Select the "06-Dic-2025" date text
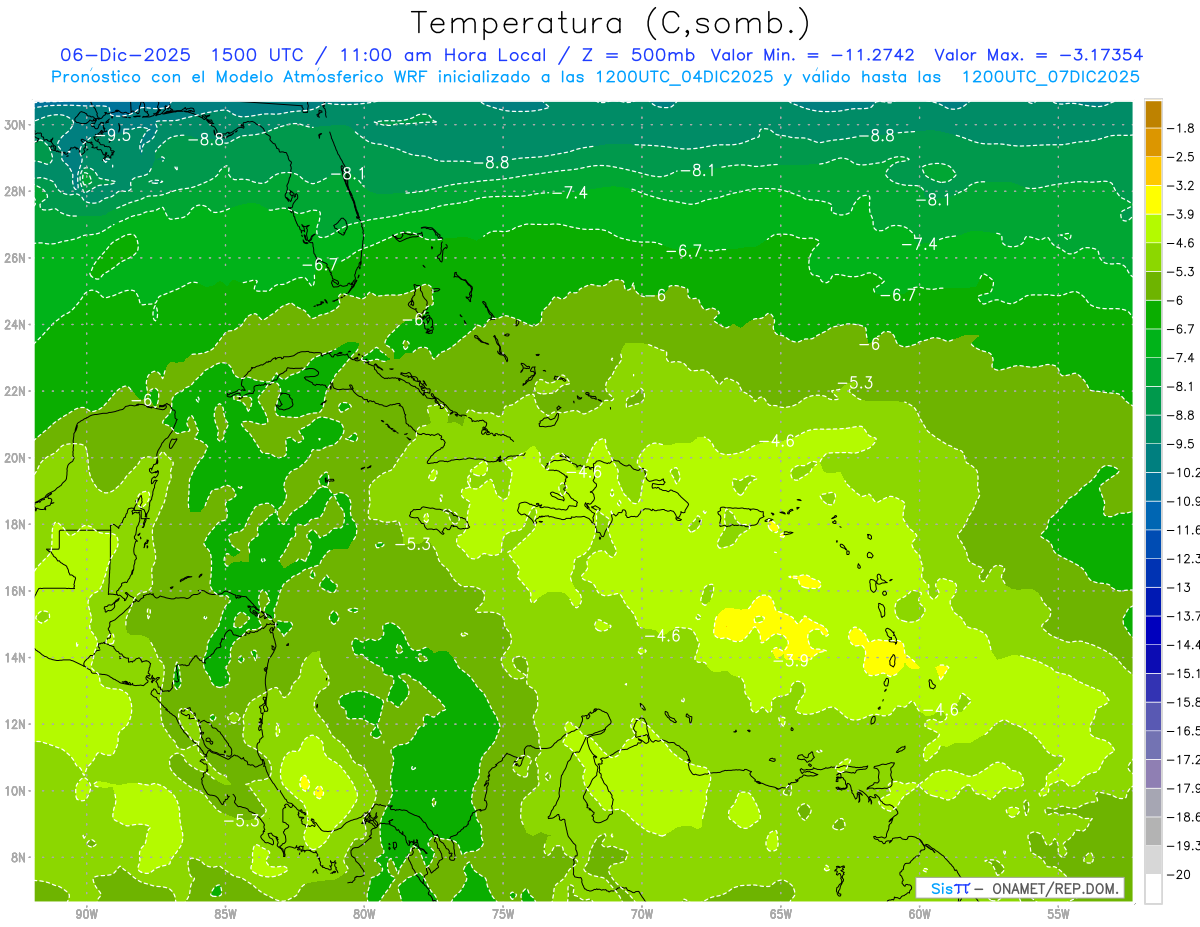This screenshot has width=1200, height=927. pyautogui.click(x=125, y=55)
